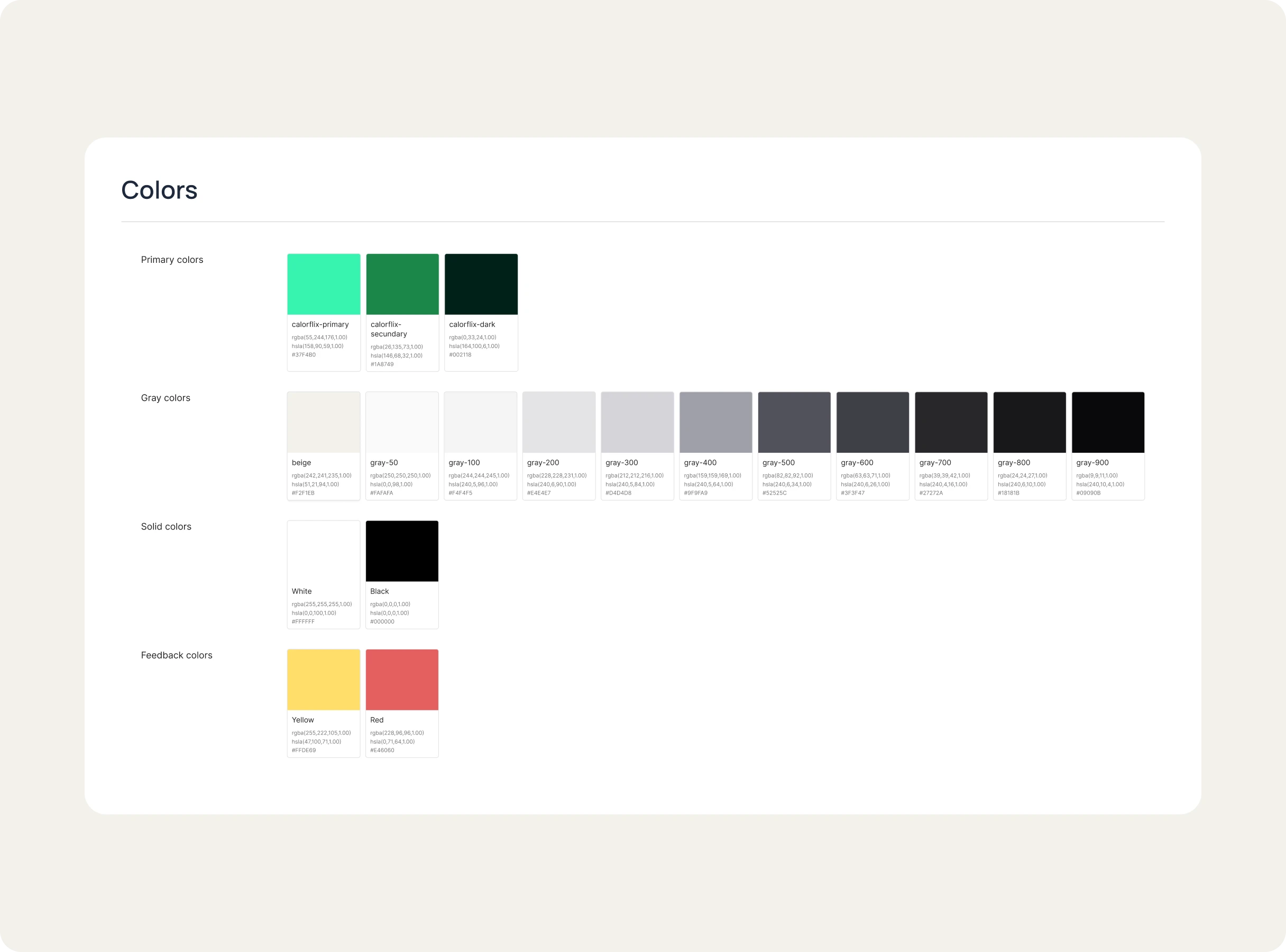The height and width of the screenshot is (952, 1286).
Task: Select the gray-600 color swatch
Action: pos(872,423)
